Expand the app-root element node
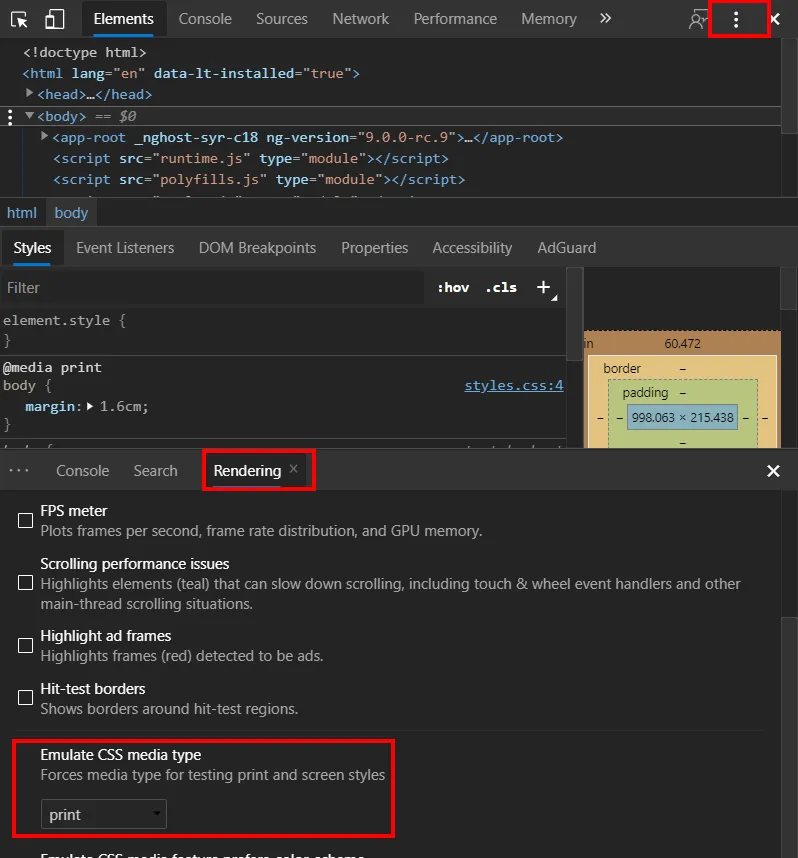Screen dimensions: 798x858 tap(45, 136)
